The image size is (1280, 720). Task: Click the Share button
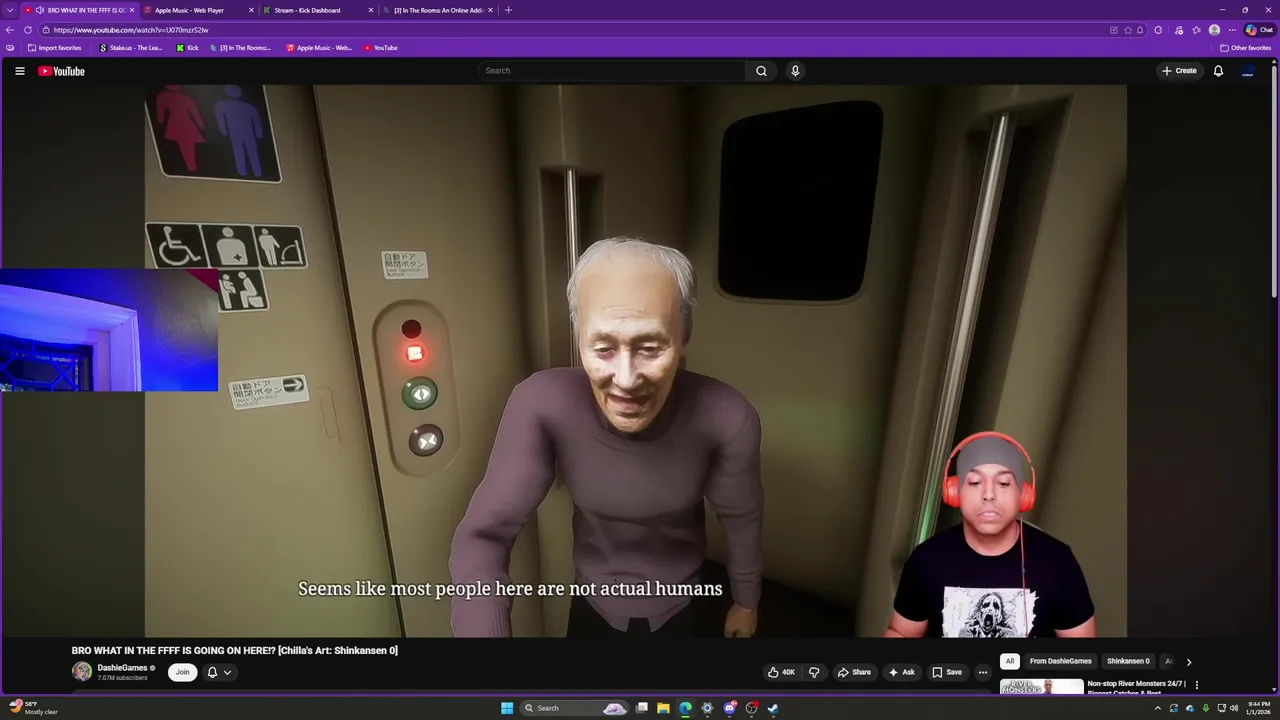coord(854,672)
